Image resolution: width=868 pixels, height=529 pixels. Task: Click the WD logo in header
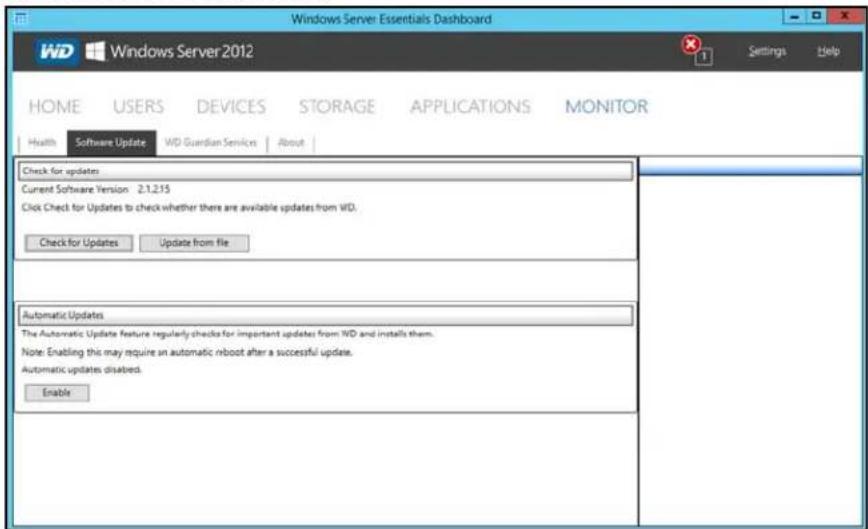tap(56, 52)
